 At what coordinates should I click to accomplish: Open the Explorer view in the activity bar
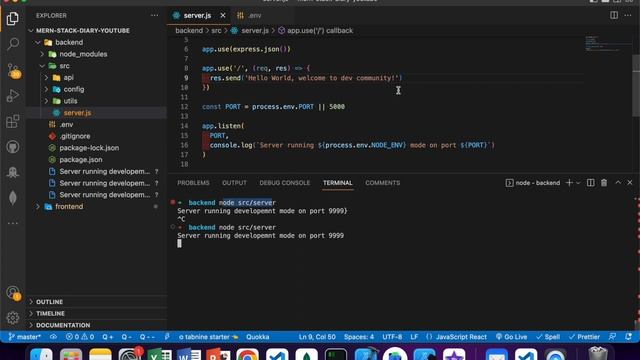pyautogui.click(x=13, y=18)
